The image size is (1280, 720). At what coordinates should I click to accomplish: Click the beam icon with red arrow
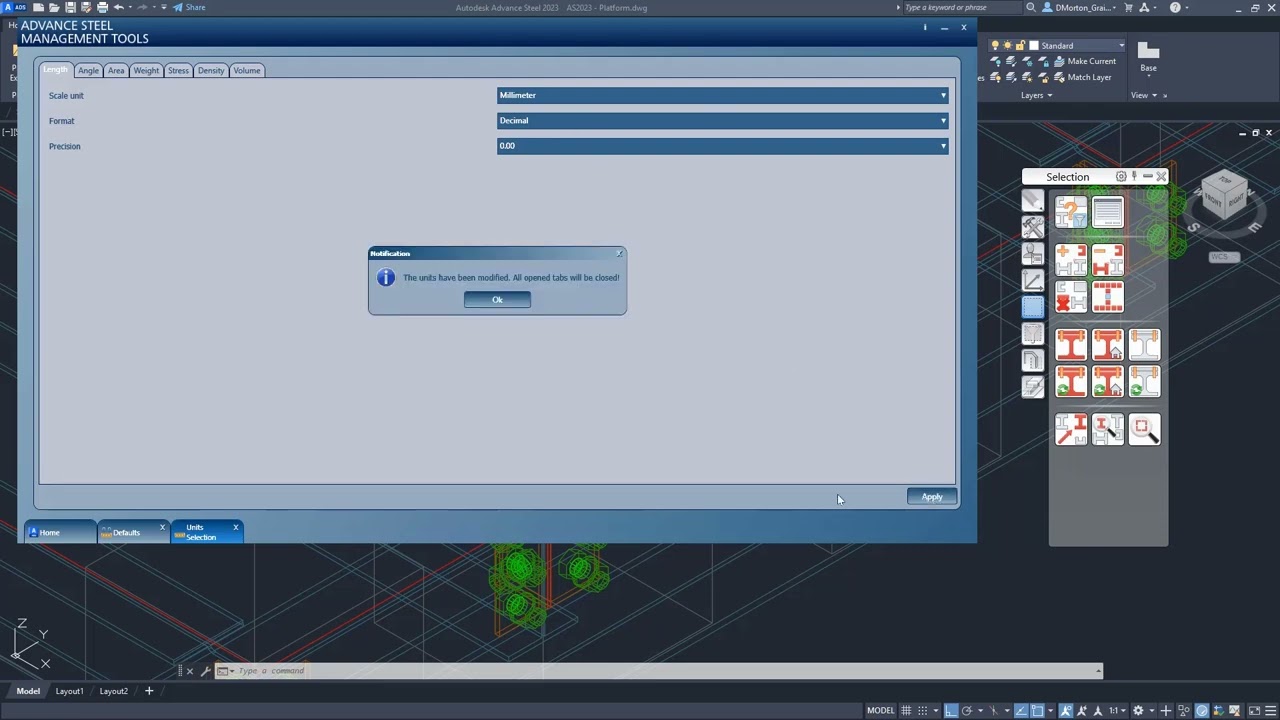point(1071,429)
